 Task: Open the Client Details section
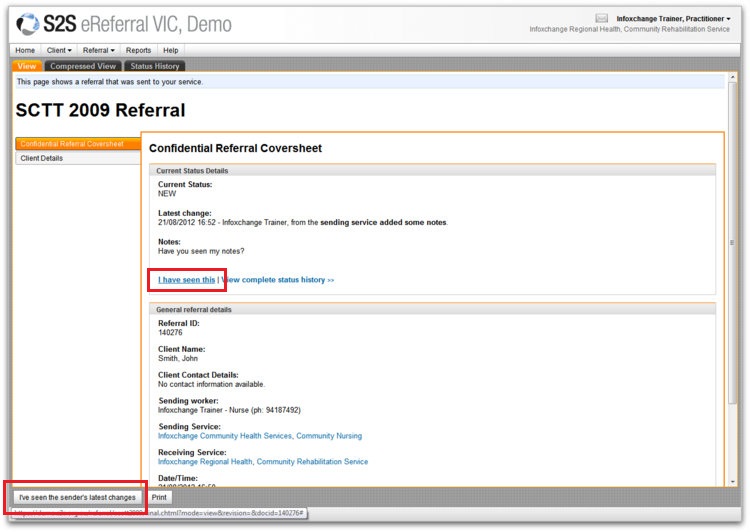click(x=78, y=158)
